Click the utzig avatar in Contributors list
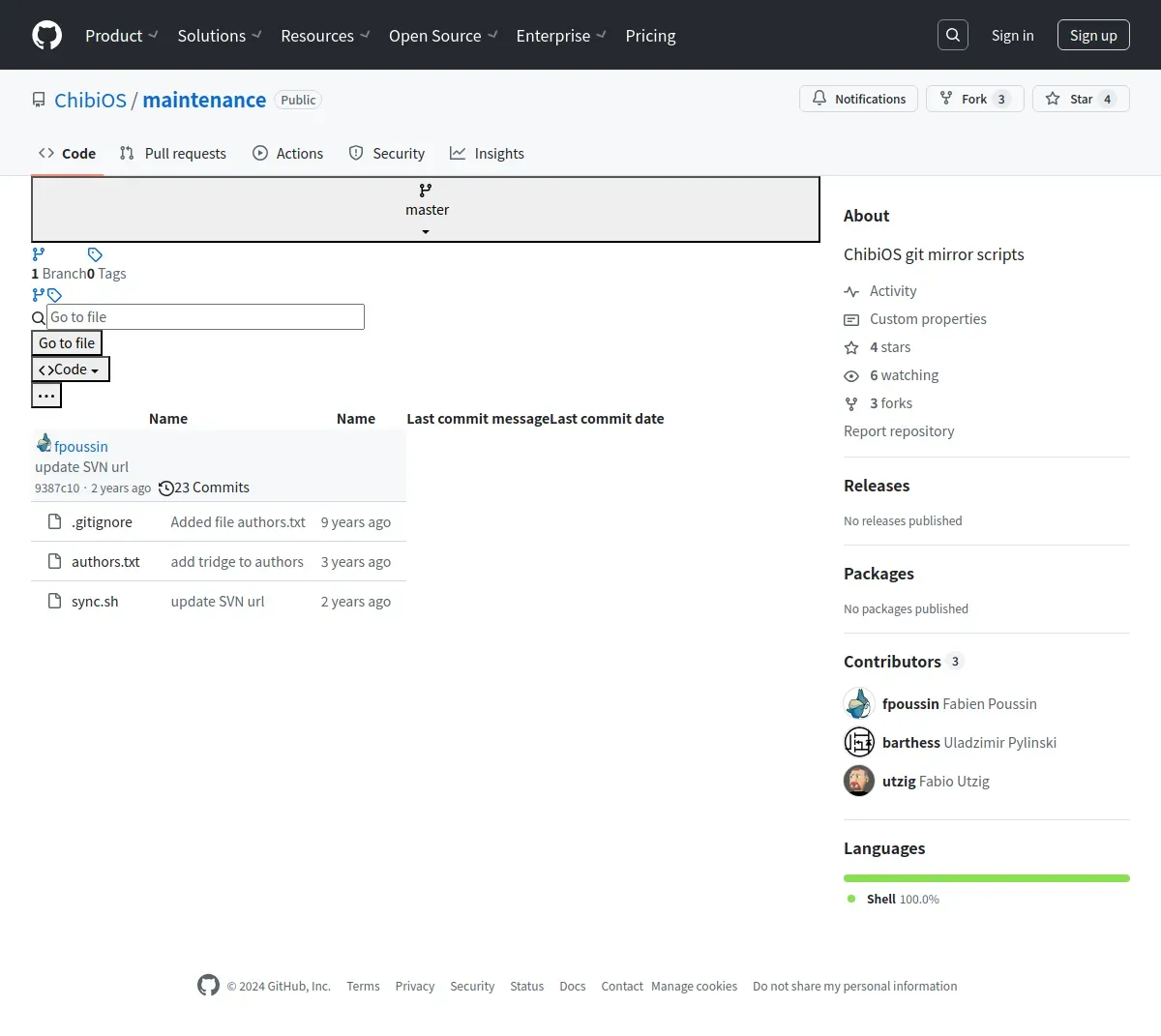1161x1036 pixels. click(859, 781)
